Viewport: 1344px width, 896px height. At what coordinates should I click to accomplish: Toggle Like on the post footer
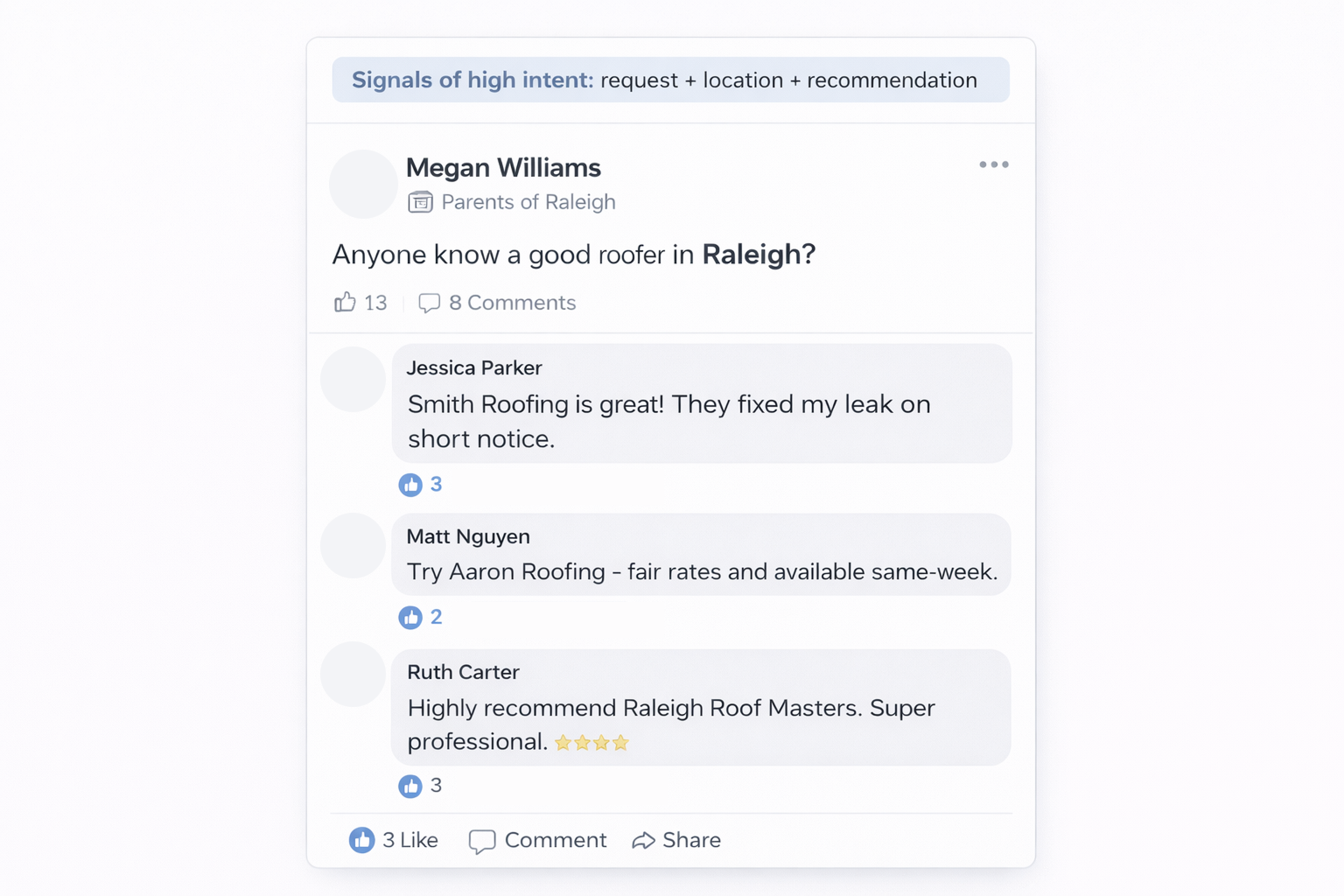coord(393,839)
